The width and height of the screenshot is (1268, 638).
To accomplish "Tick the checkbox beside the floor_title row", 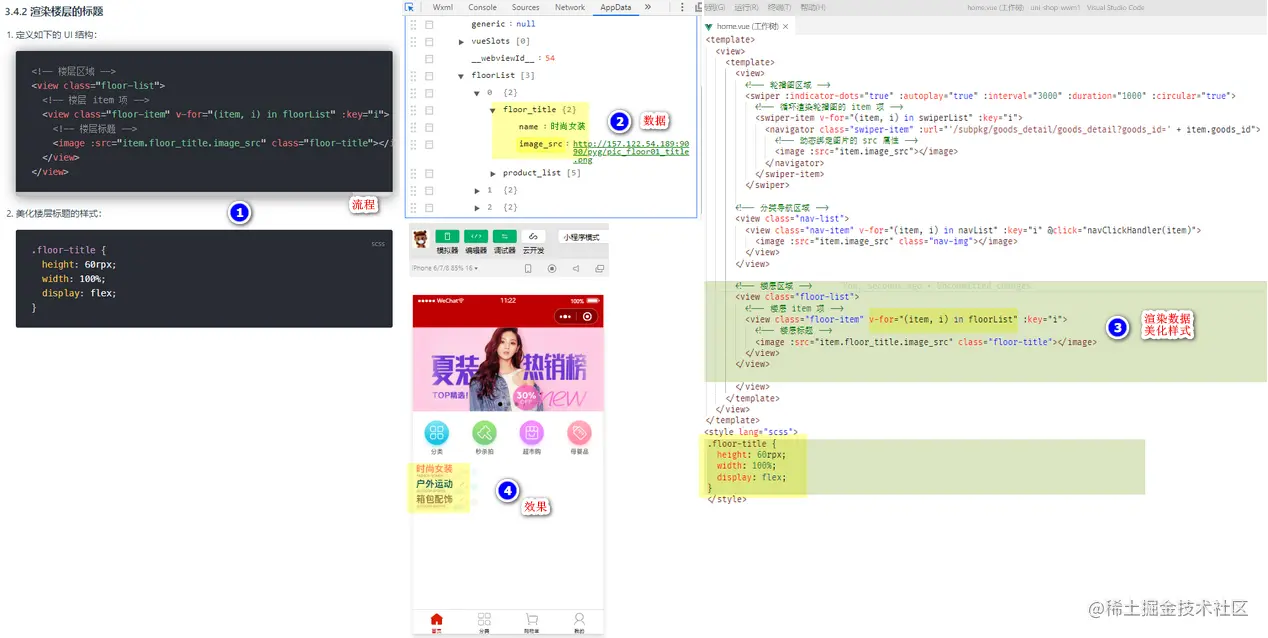I will point(429,109).
